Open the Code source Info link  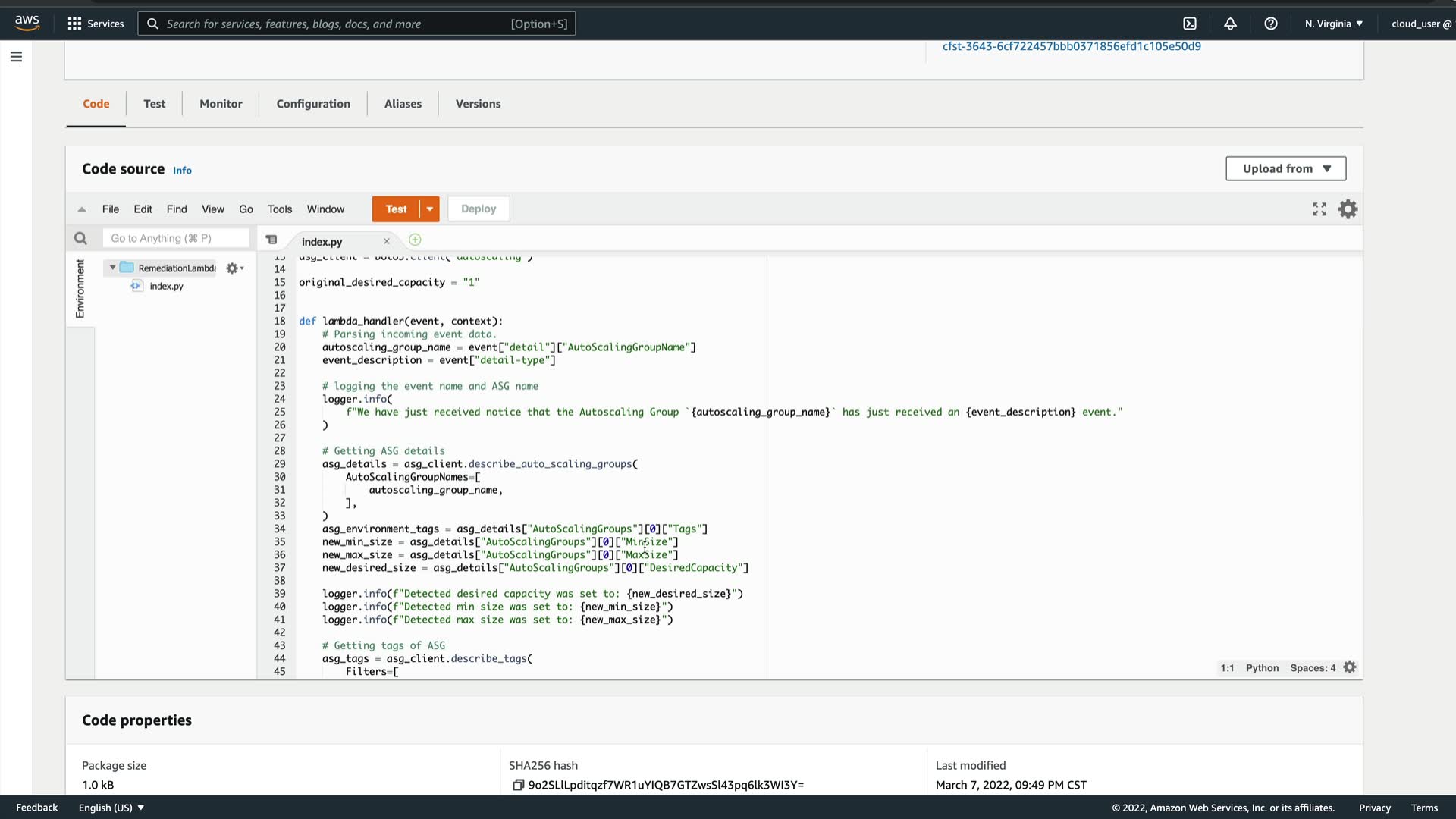click(182, 171)
